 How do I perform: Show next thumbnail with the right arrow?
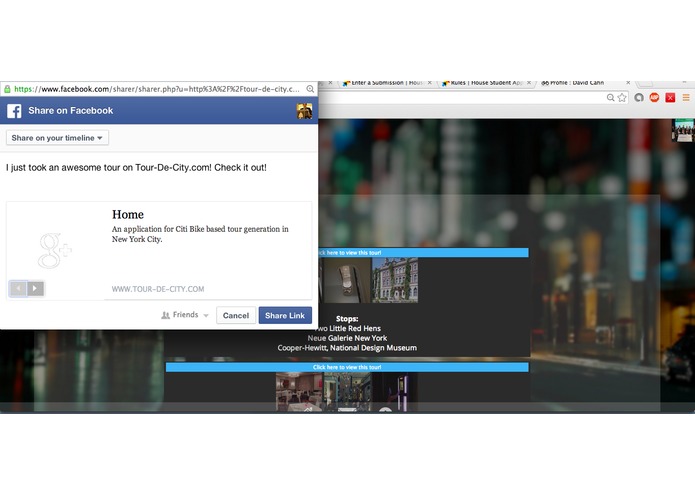click(35, 288)
